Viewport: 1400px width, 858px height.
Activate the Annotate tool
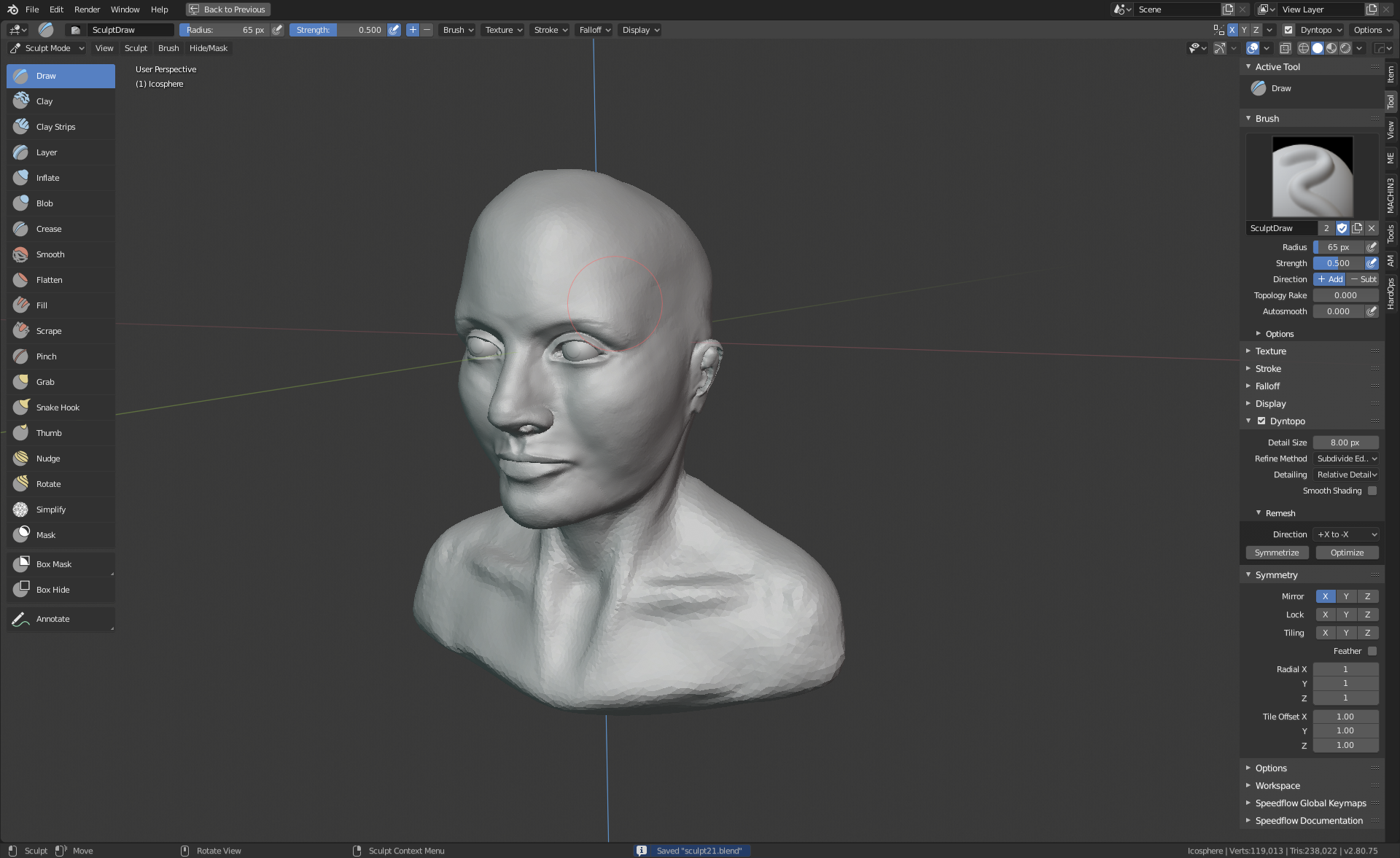[52, 619]
